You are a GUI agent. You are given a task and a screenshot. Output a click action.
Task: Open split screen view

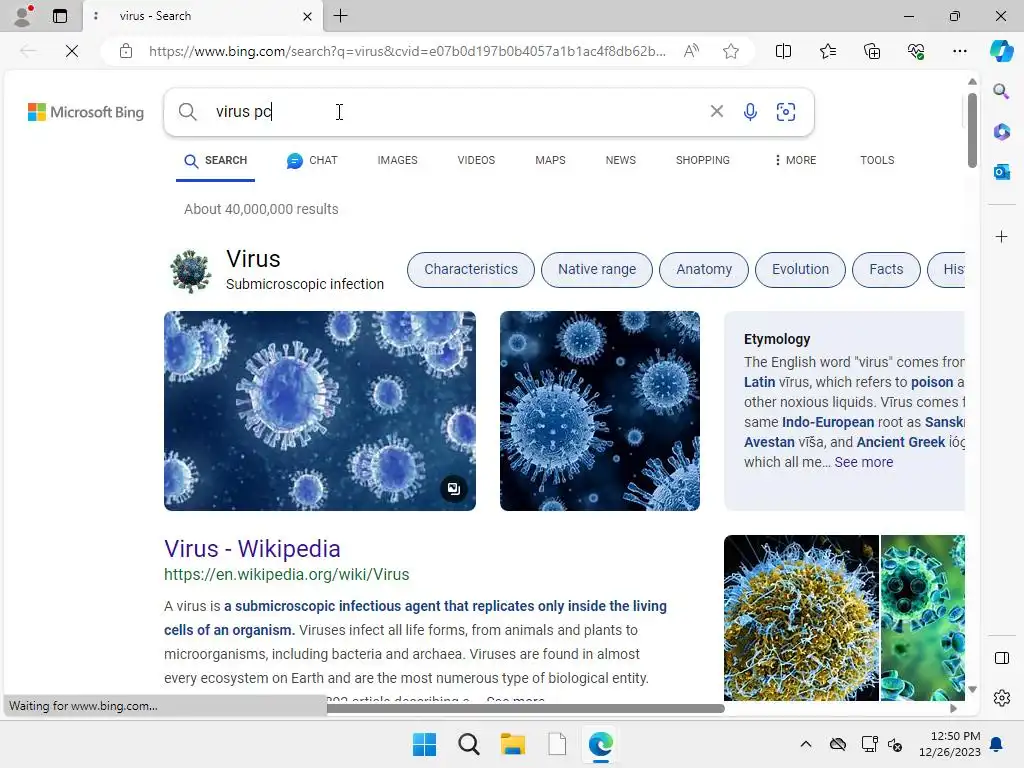pos(783,51)
